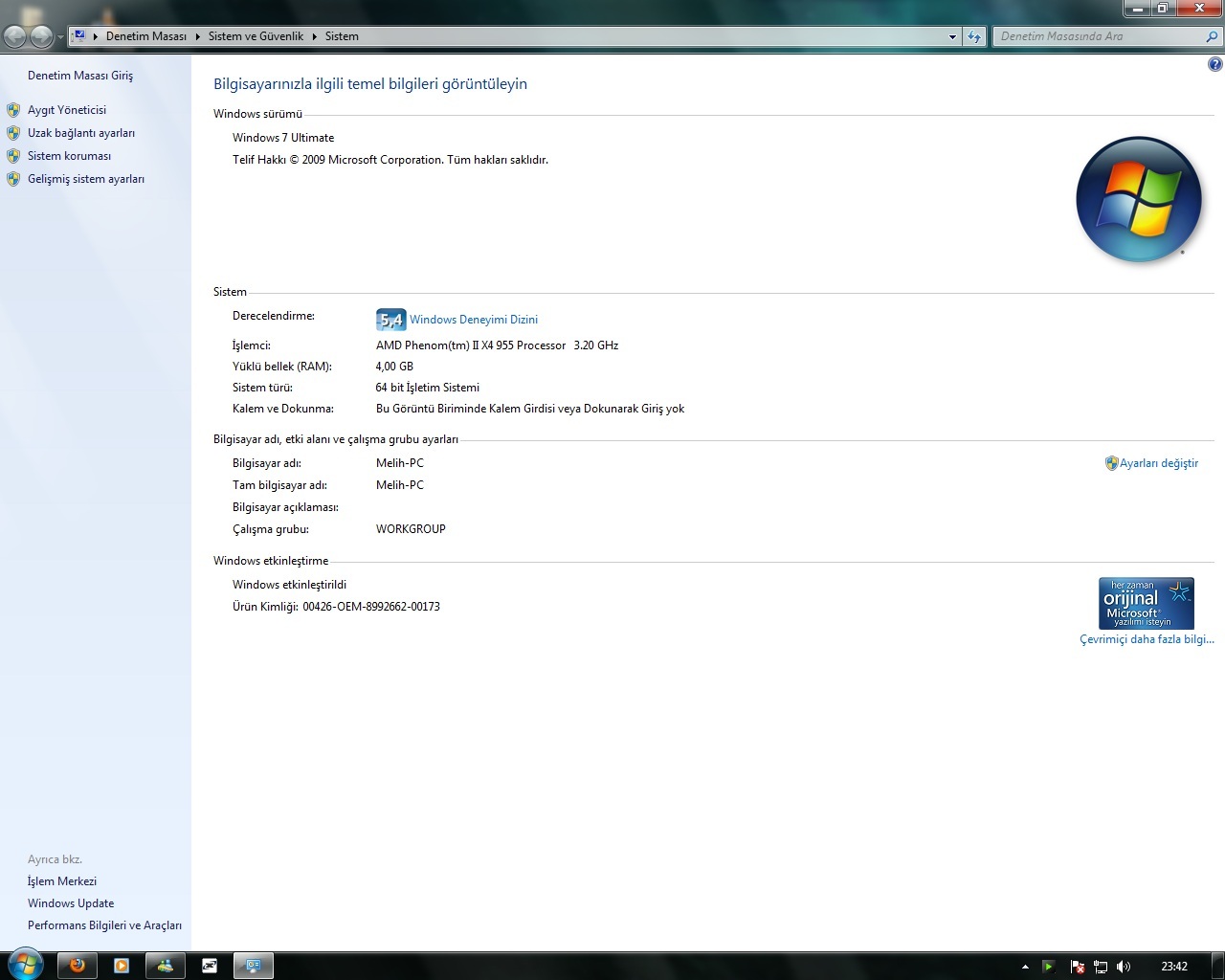This screenshot has width=1225, height=980.
Task: Click the Control Panel icon in address bar
Action: pyautogui.click(x=79, y=36)
